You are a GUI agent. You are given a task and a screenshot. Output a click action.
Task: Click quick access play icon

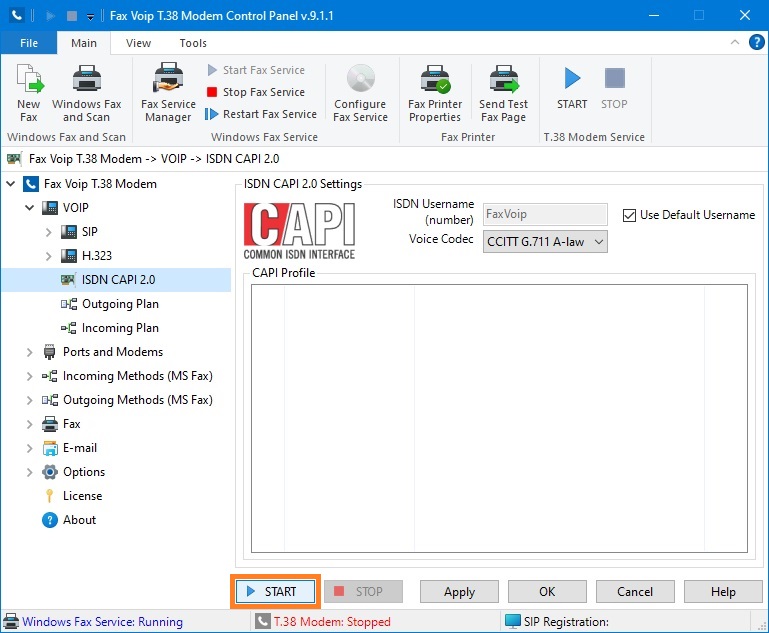(x=50, y=16)
